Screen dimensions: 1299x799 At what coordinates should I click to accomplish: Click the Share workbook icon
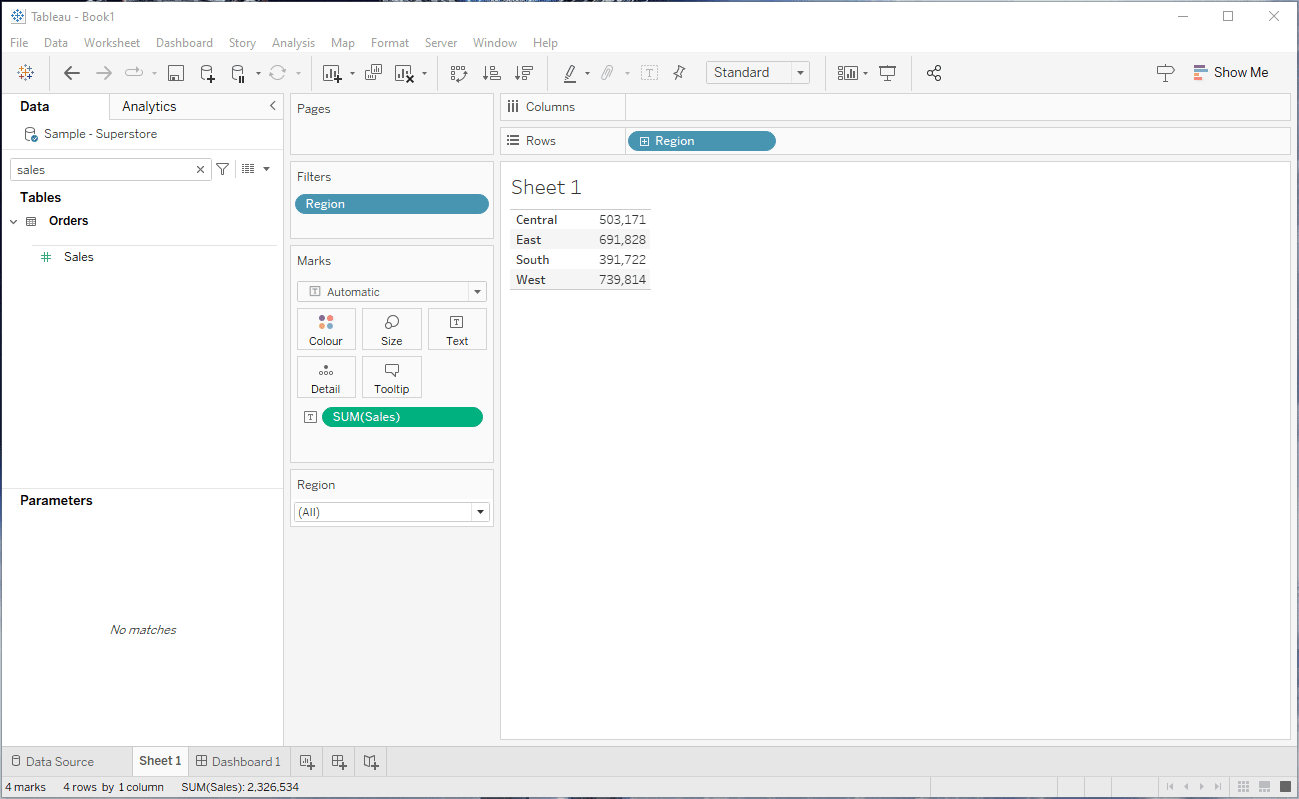pyautogui.click(x=934, y=73)
